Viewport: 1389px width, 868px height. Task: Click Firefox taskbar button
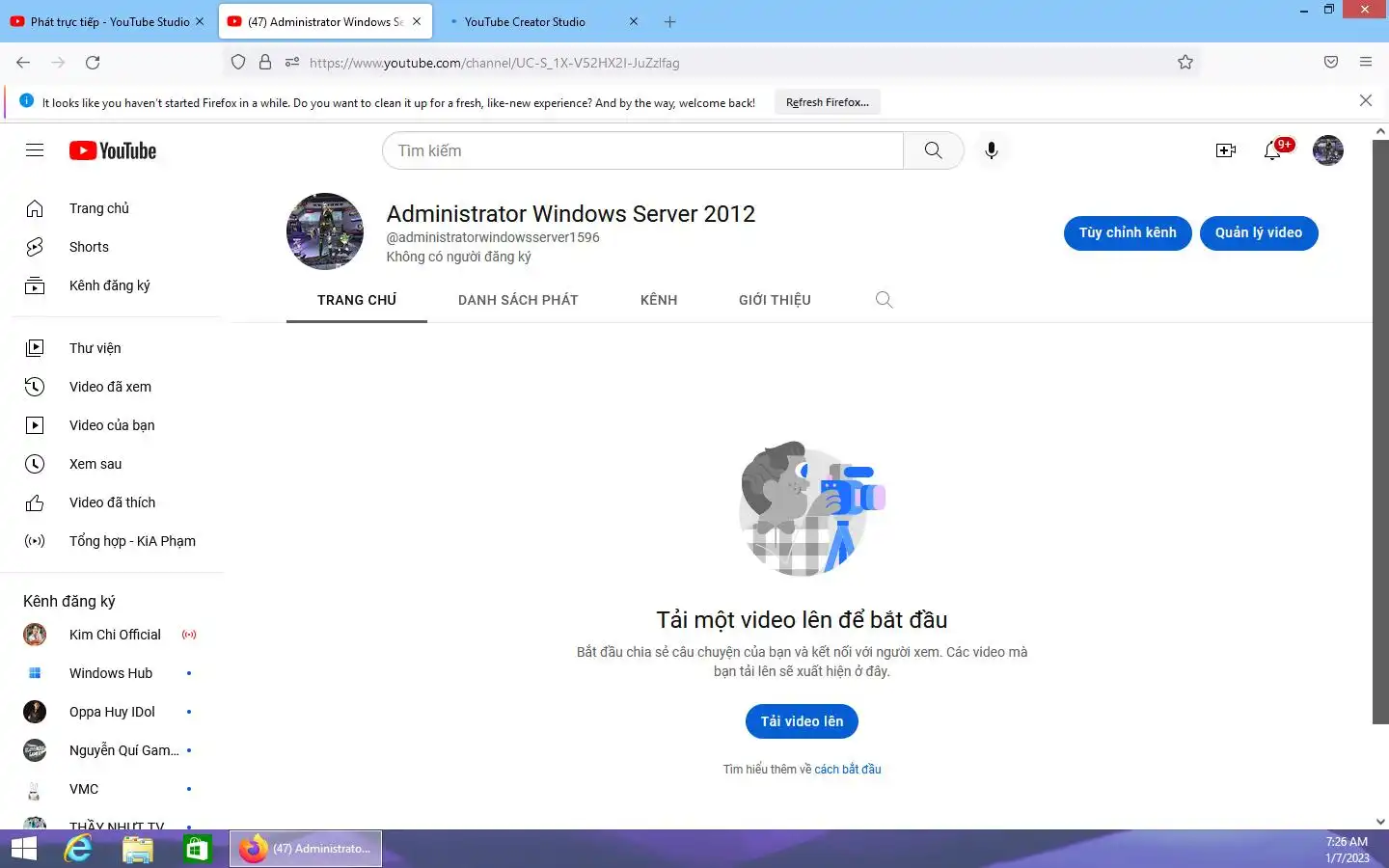(306, 849)
